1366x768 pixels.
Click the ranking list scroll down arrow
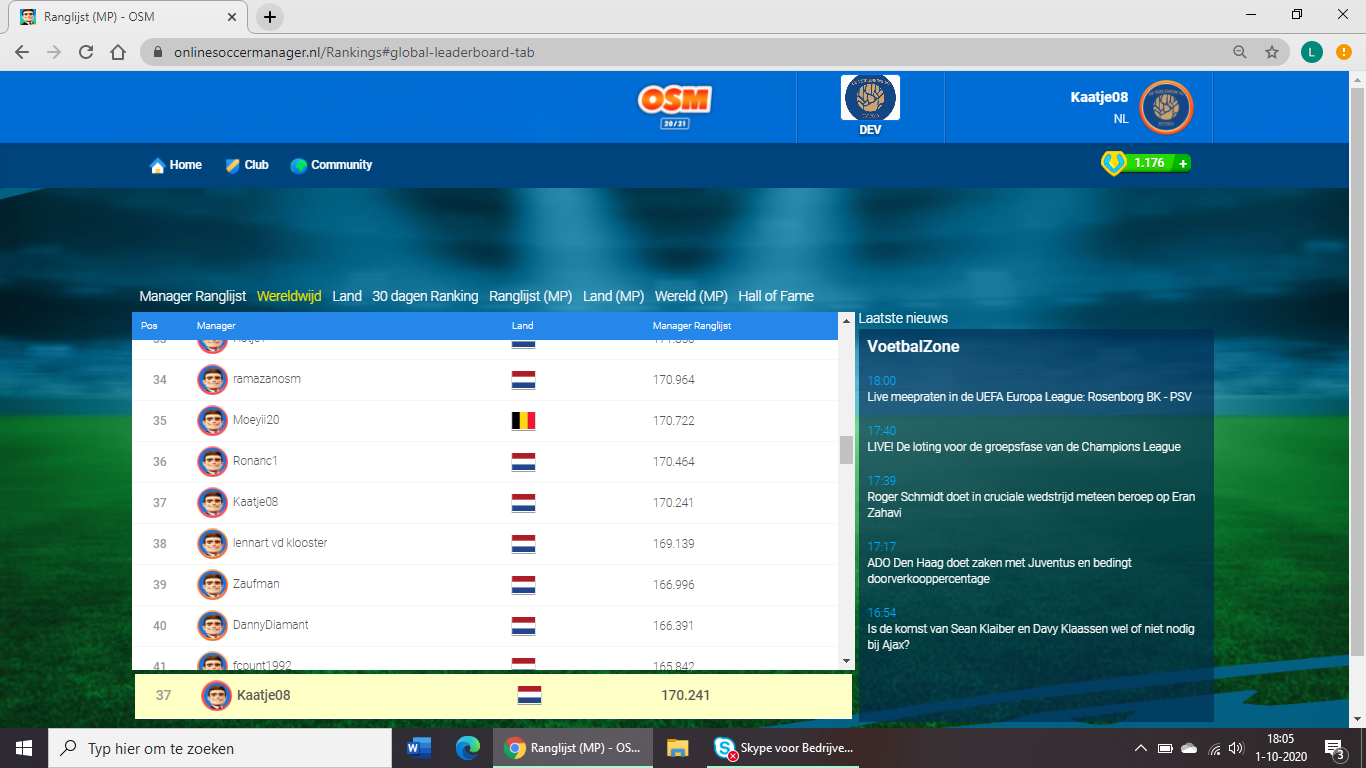click(846, 661)
